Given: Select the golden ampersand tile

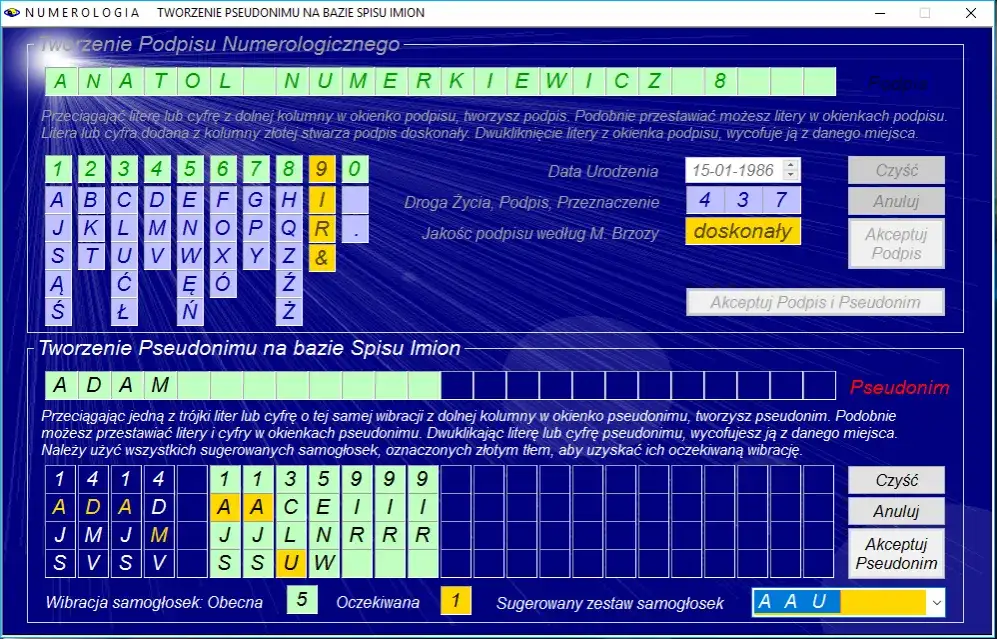Looking at the screenshot, I should click(x=322, y=258).
